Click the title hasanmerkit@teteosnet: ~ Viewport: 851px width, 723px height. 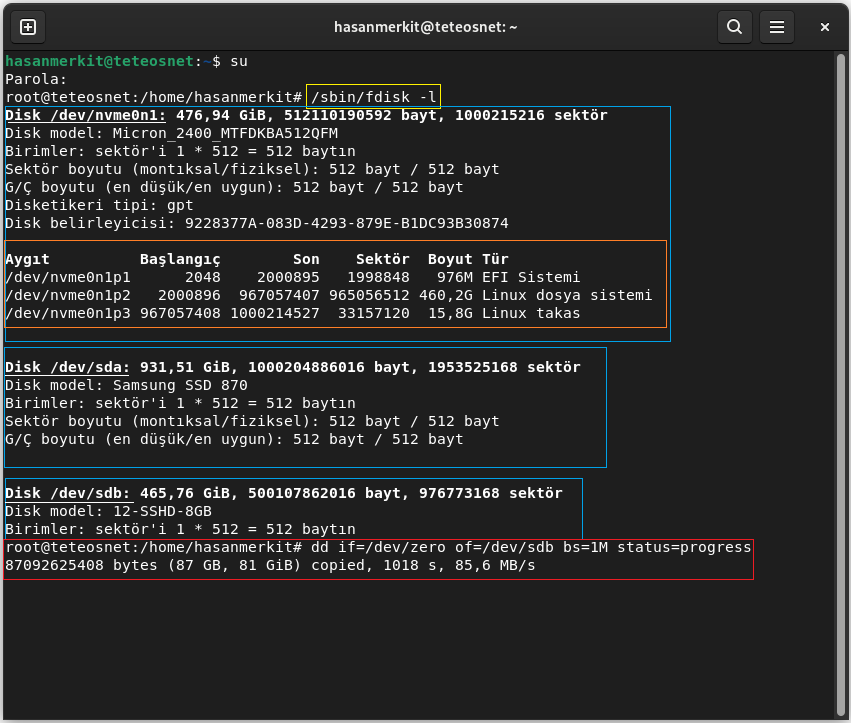(x=426, y=27)
